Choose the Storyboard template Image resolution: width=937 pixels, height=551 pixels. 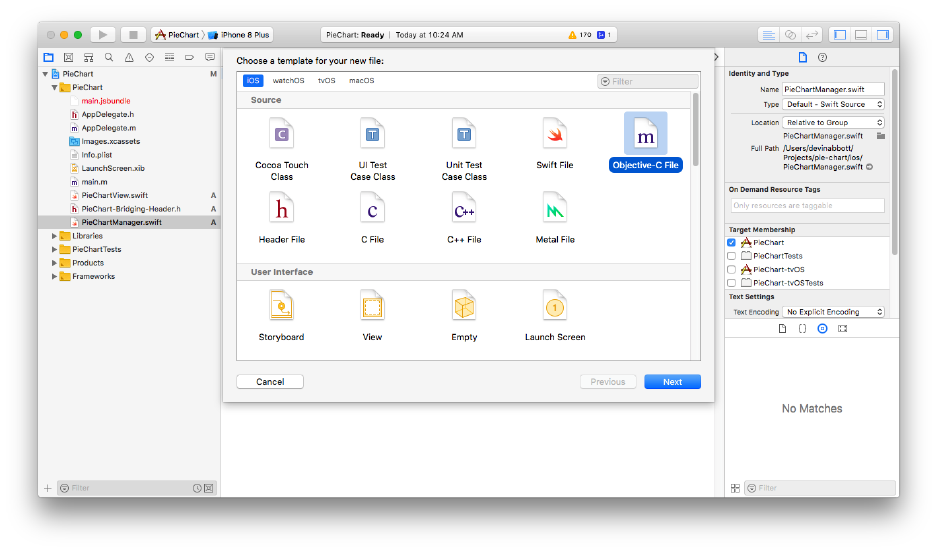coord(281,315)
